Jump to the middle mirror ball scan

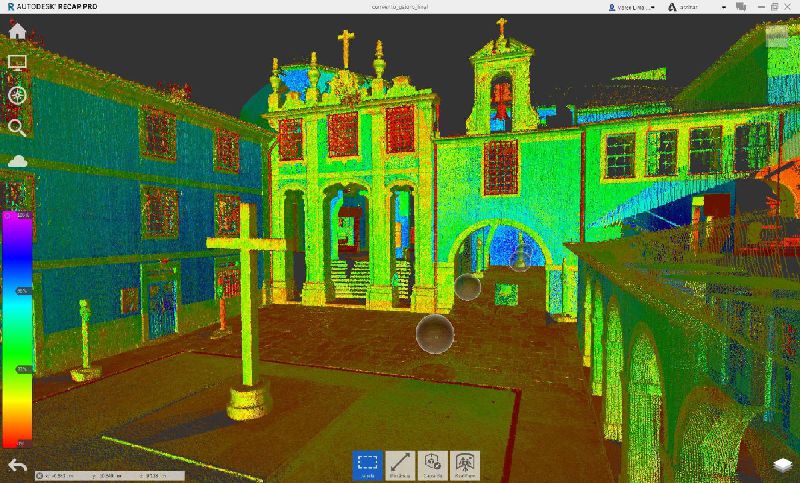(x=467, y=287)
